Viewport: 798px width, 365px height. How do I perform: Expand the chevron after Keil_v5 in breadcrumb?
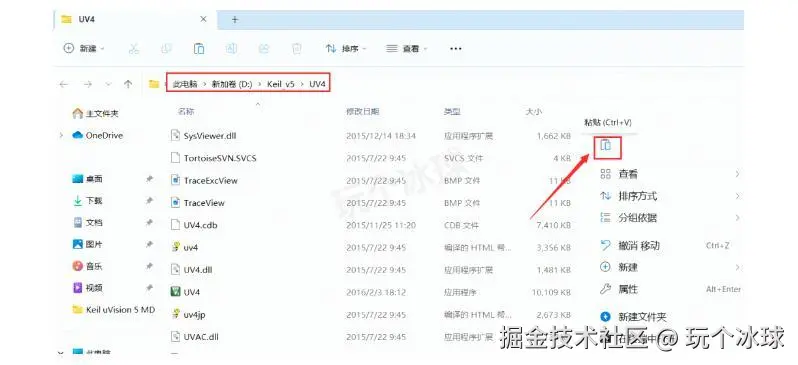(x=302, y=84)
